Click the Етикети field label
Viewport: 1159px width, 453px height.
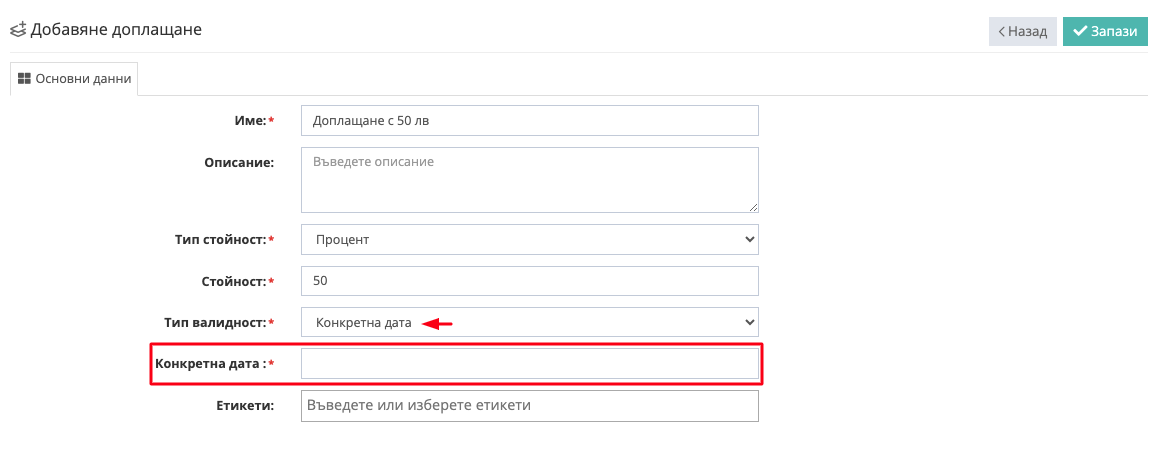click(x=244, y=406)
